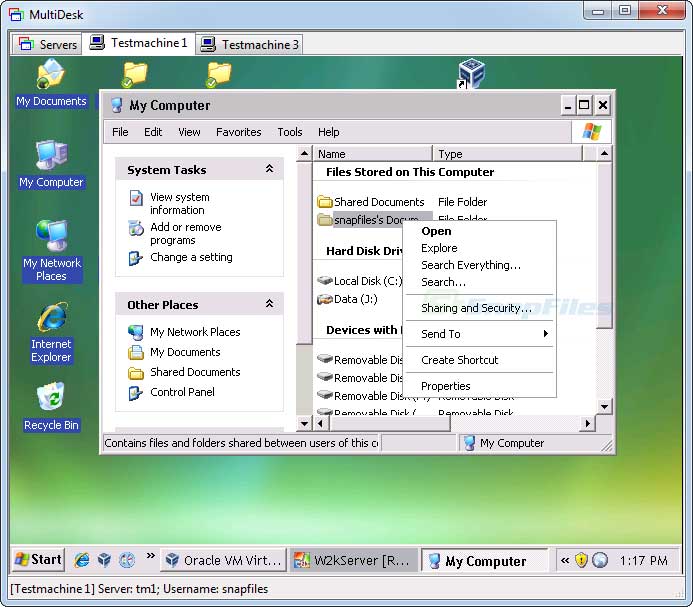Click Internet Explorer quick launch icon
This screenshot has width=693, height=607.
tap(82, 560)
